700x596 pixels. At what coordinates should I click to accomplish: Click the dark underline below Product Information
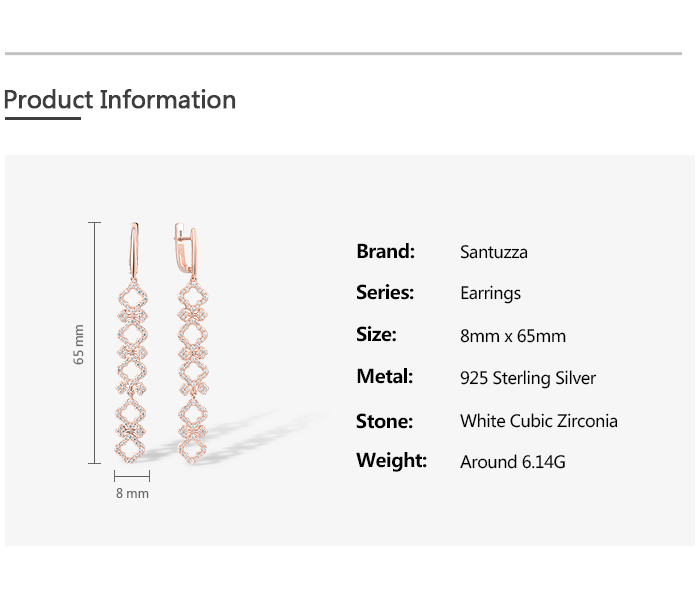click(x=42, y=119)
